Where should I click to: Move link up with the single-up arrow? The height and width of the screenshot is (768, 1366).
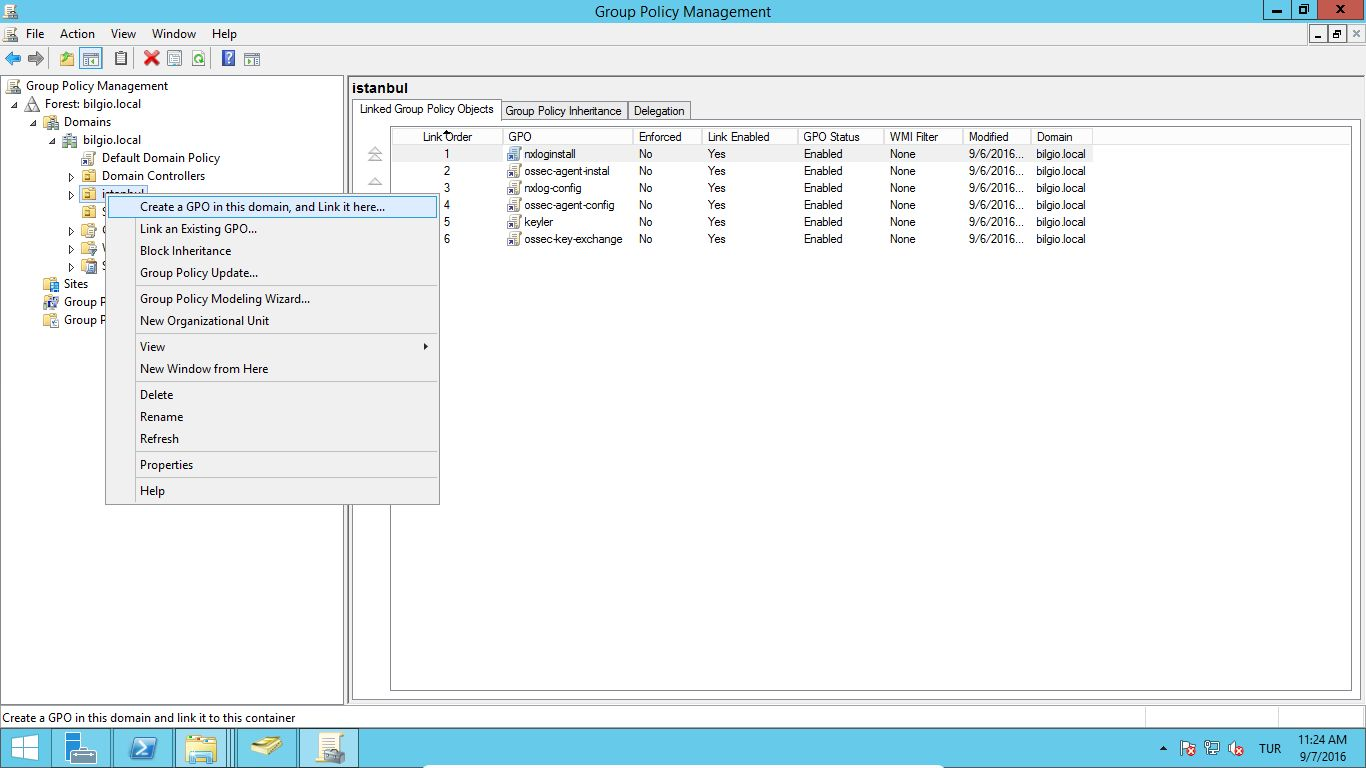click(375, 181)
